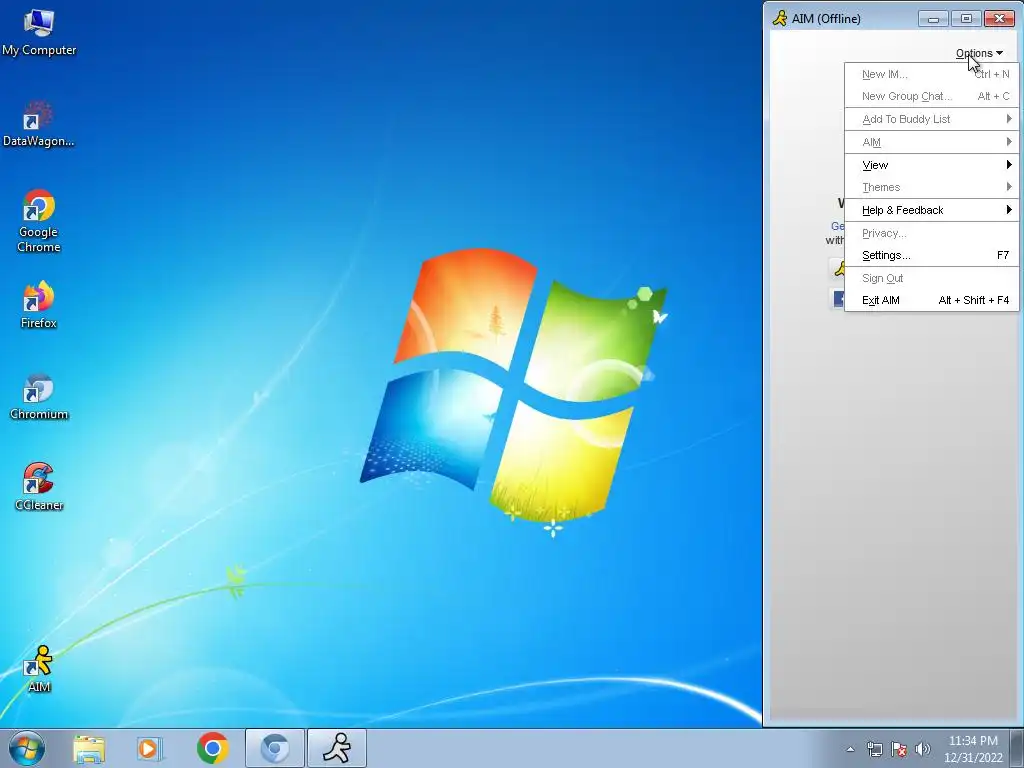Screen dimensions: 1024x768
Task: Launch Firefox from the desktop
Action: click(39, 304)
